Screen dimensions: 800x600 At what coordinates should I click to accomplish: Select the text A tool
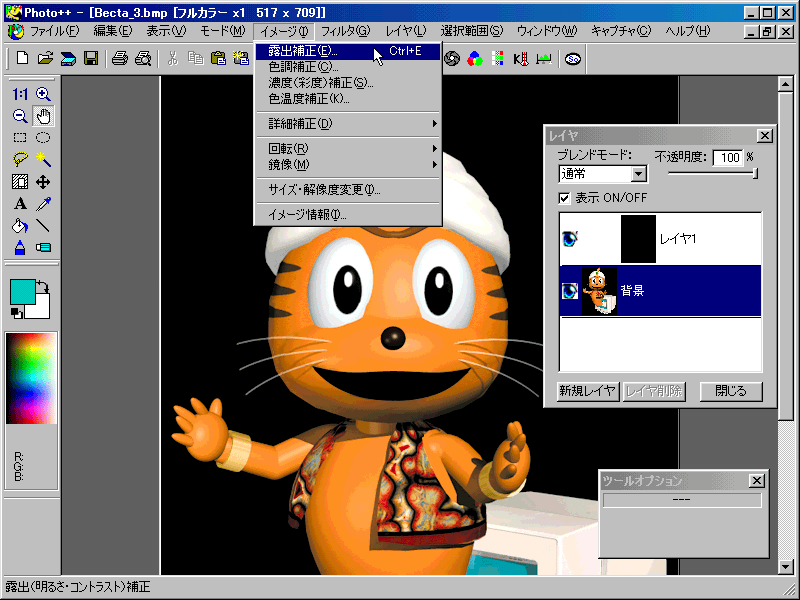click(x=20, y=204)
